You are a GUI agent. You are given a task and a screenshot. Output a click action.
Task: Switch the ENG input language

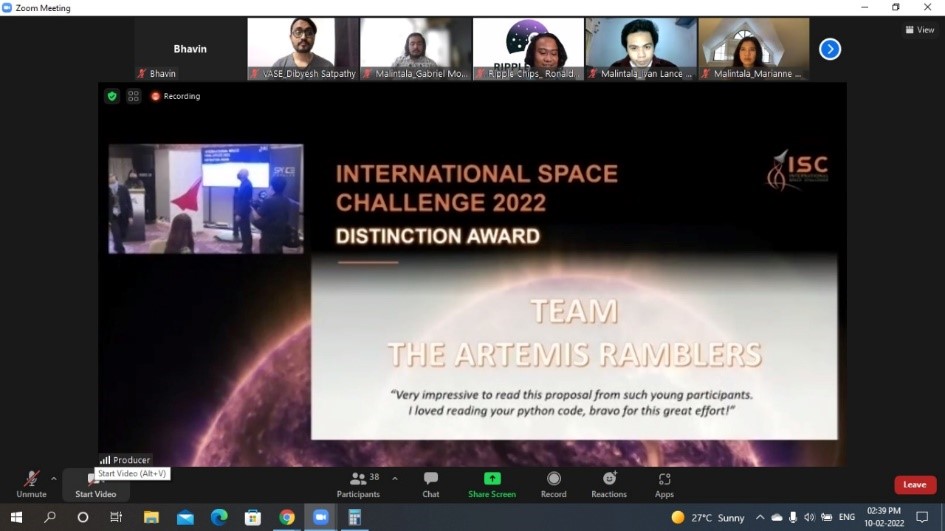click(847, 517)
